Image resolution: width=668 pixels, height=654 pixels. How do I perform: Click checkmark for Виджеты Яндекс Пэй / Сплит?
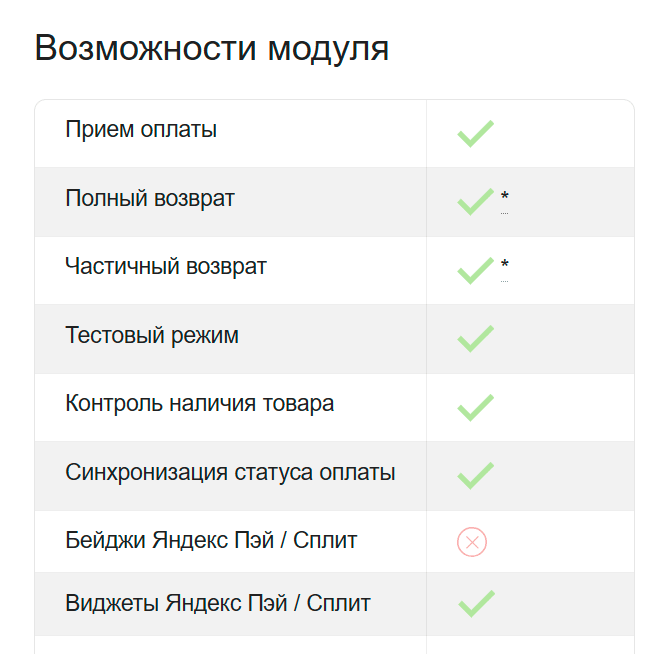[x=476, y=604]
